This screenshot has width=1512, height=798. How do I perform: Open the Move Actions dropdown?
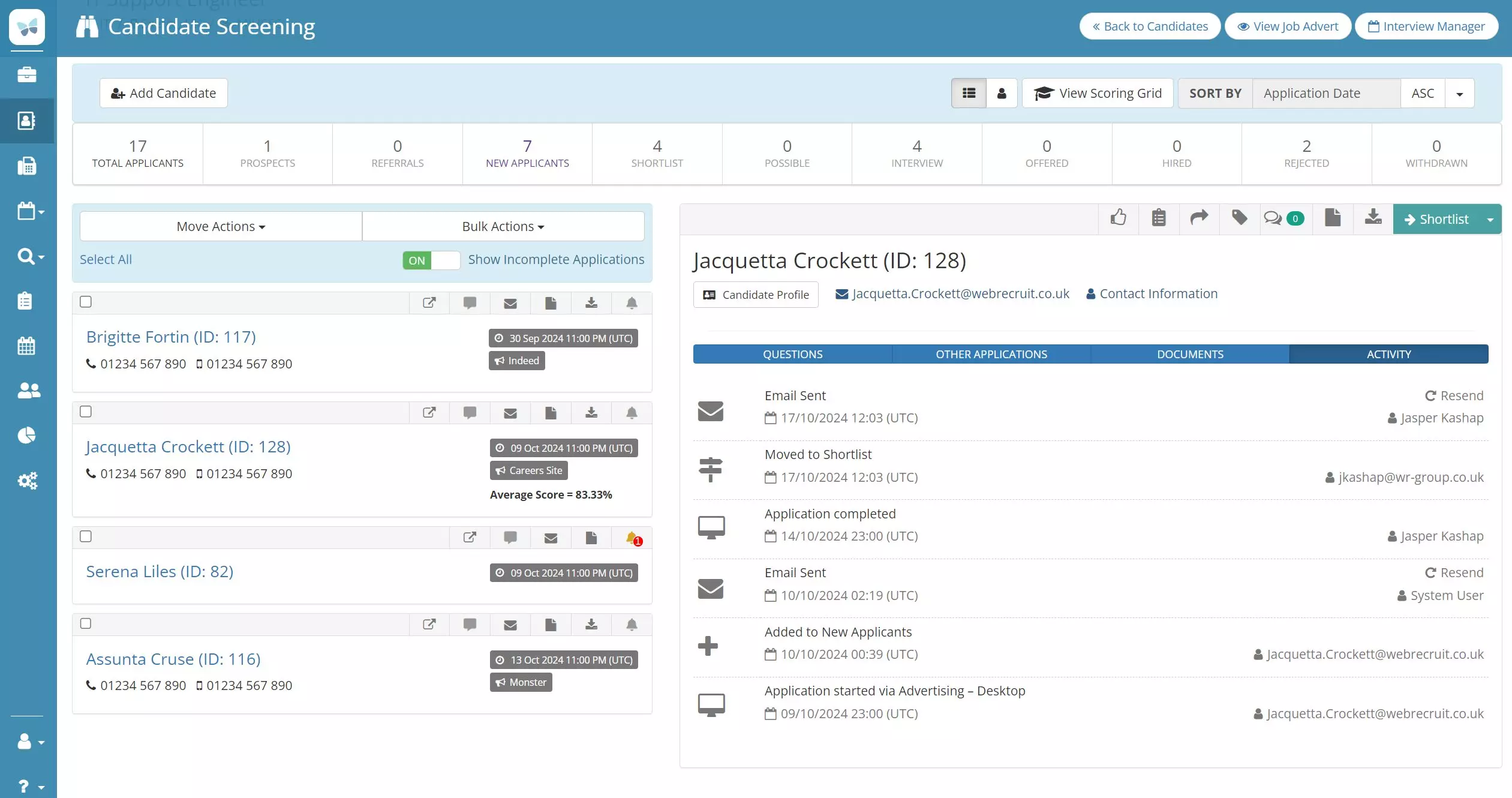221,227
